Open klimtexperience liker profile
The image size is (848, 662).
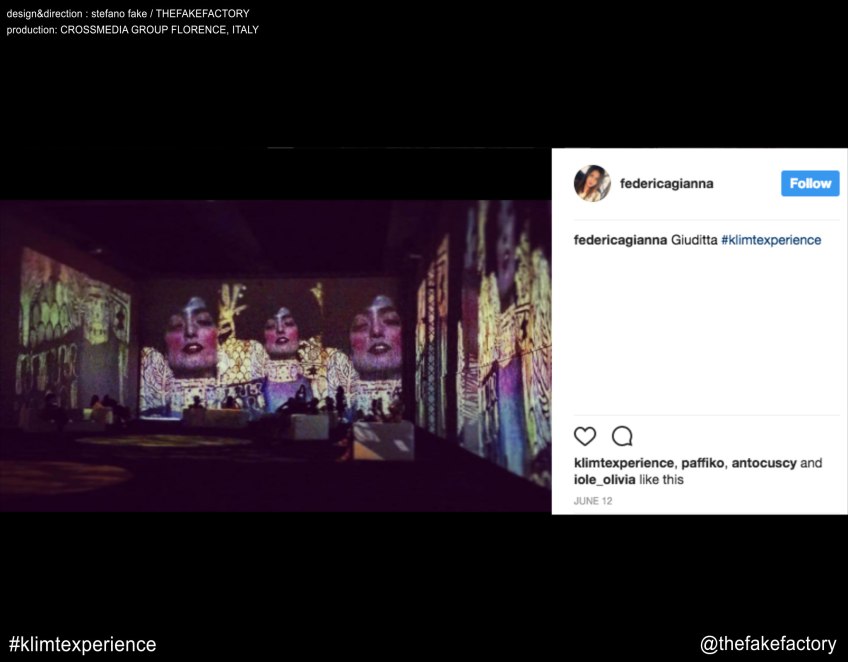(x=624, y=463)
